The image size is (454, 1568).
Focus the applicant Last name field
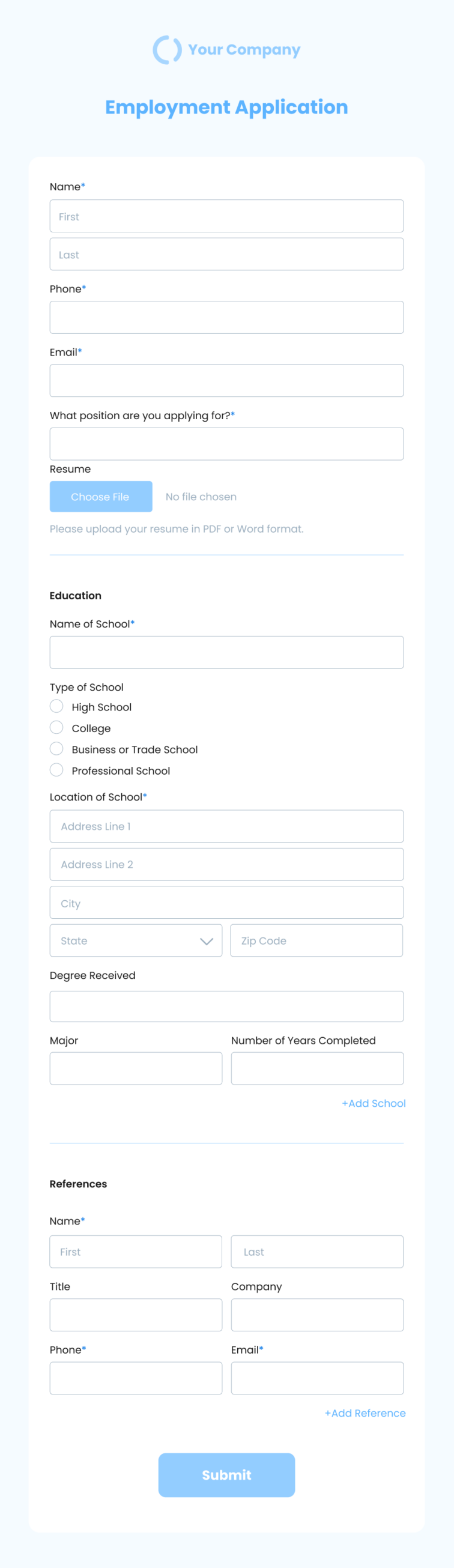226,254
